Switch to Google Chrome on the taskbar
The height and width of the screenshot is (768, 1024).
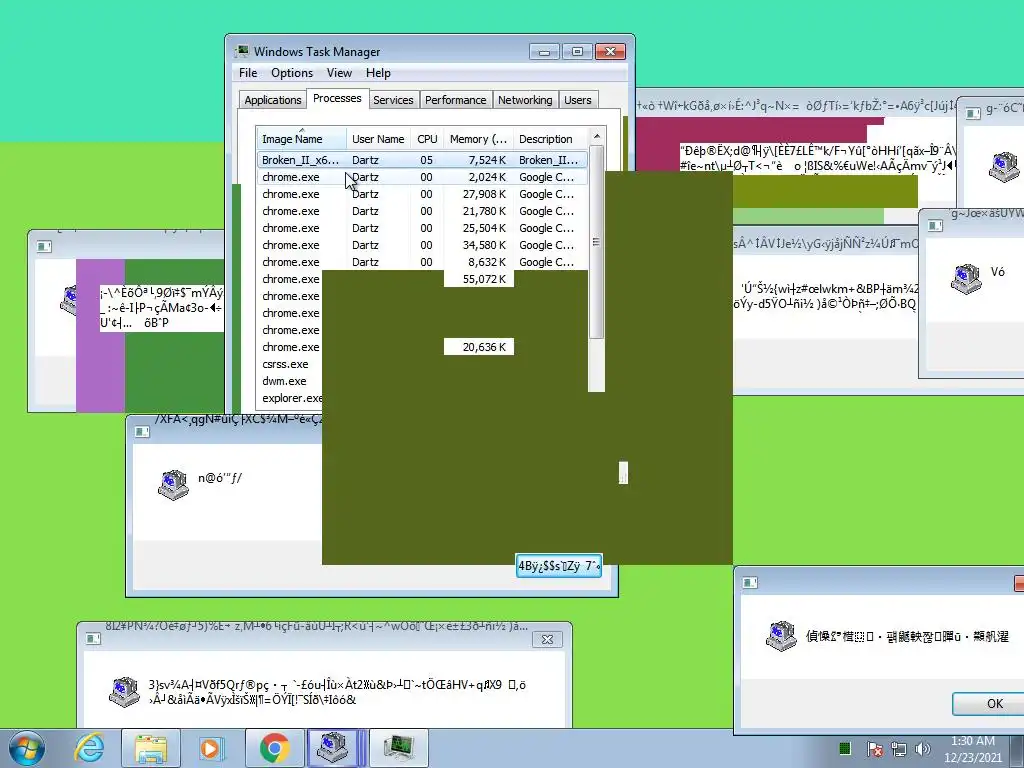[274, 748]
